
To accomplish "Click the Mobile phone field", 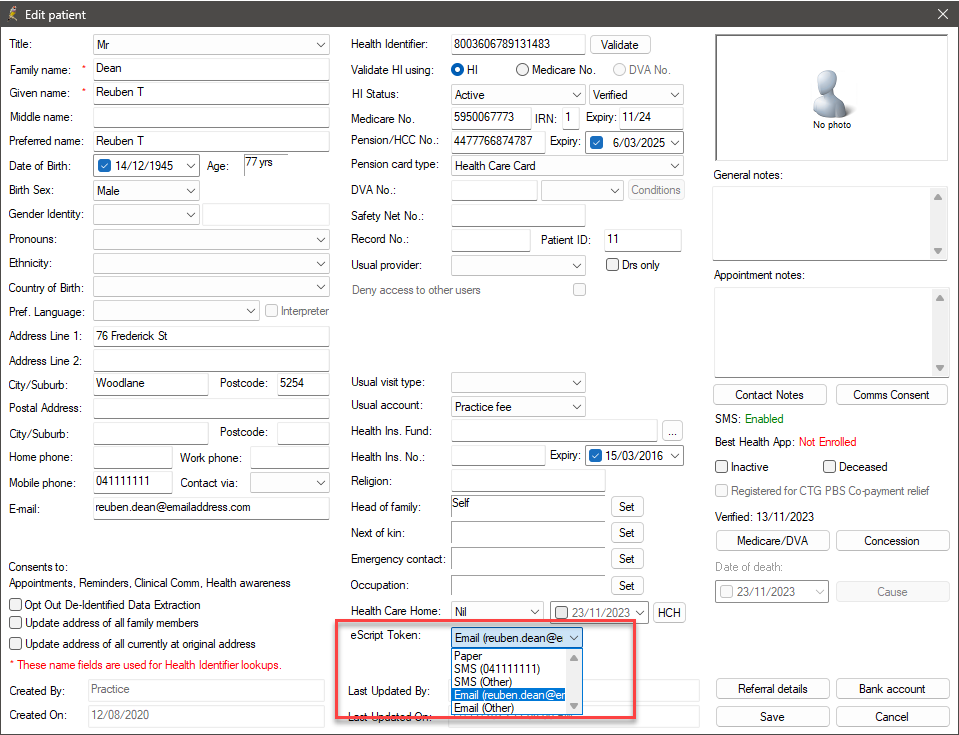I will point(133,482).
